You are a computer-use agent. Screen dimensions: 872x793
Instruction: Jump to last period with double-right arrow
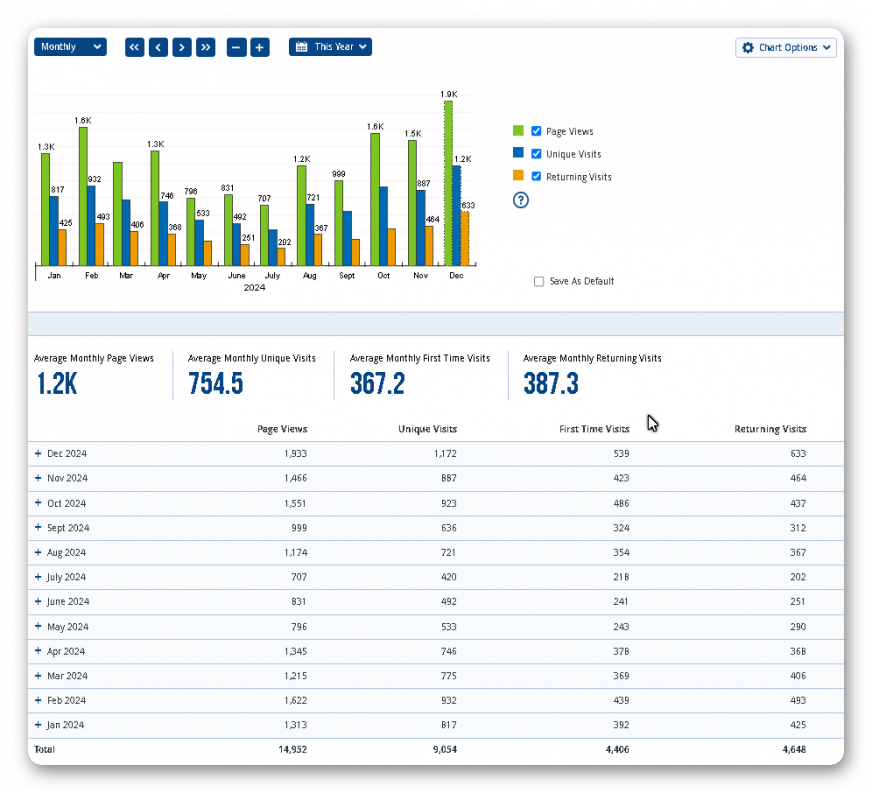[205, 47]
